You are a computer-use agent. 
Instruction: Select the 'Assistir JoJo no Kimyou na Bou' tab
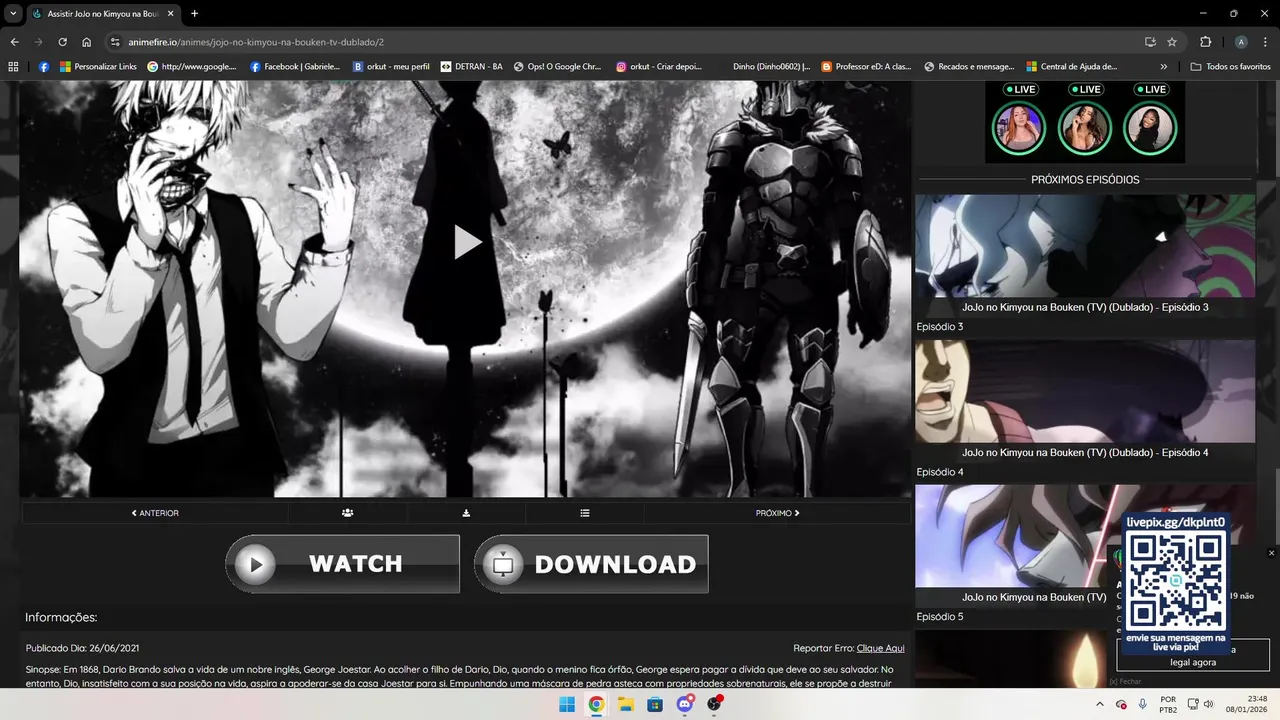pyautogui.click(x=104, y=14)
